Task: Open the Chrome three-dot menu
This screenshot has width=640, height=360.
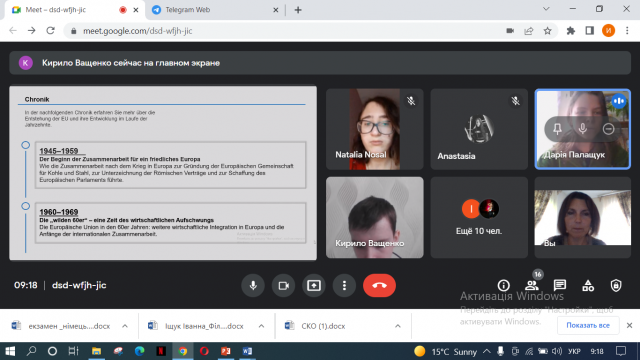Action: pos(627,31)
